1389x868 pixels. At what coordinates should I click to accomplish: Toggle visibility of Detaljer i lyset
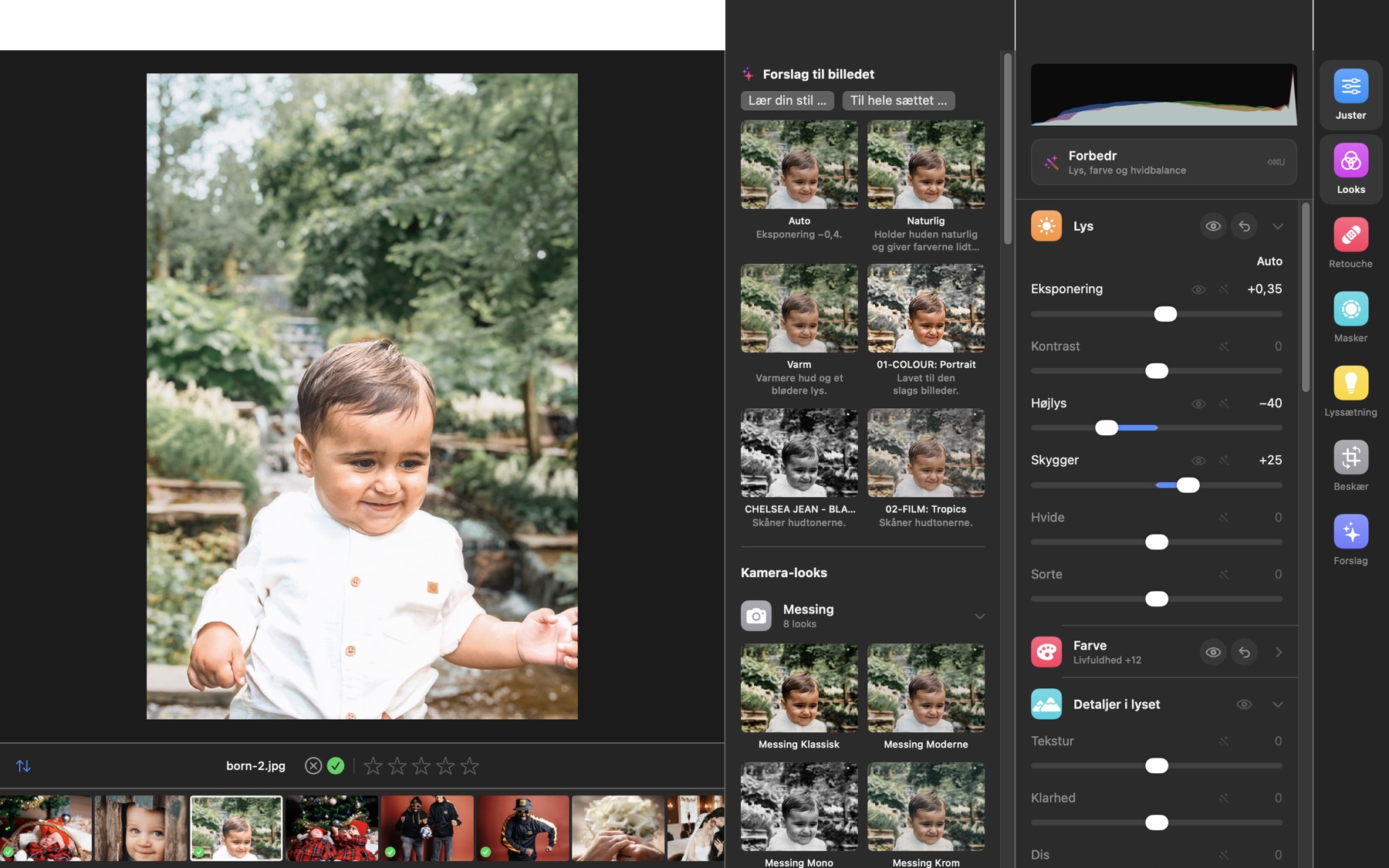coord(1244,704)
